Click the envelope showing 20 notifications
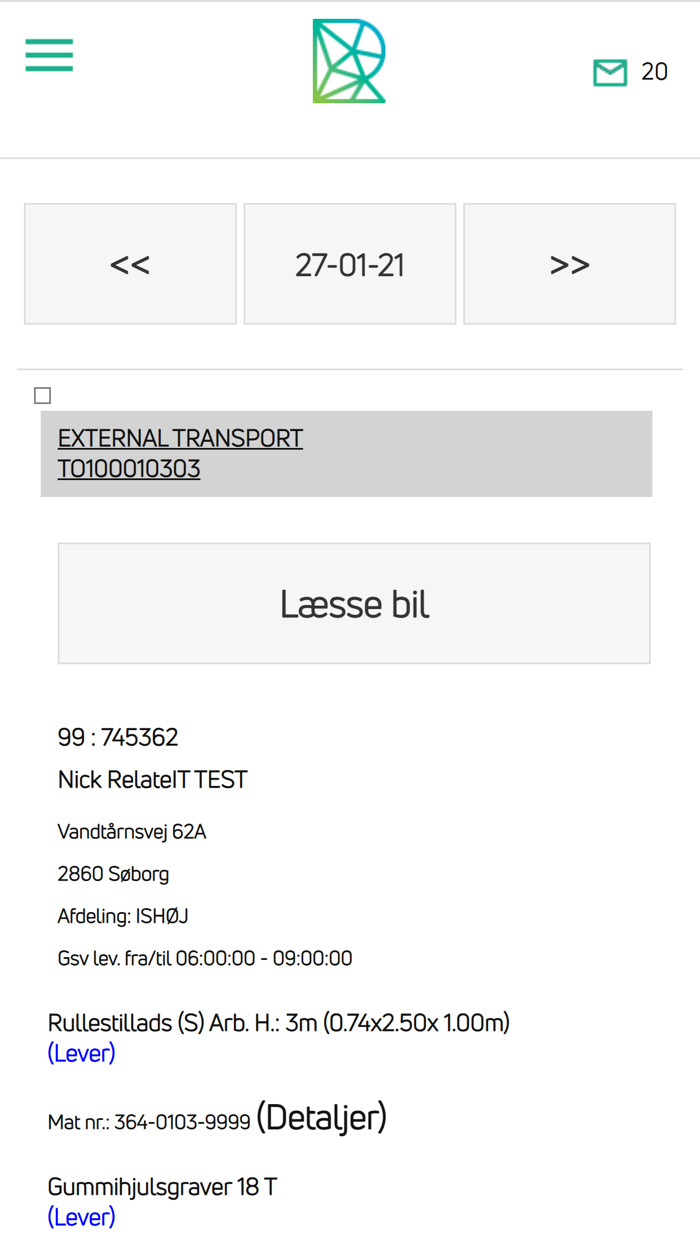The width and height of the screenshot is (700, 1244). click(609, 71)
